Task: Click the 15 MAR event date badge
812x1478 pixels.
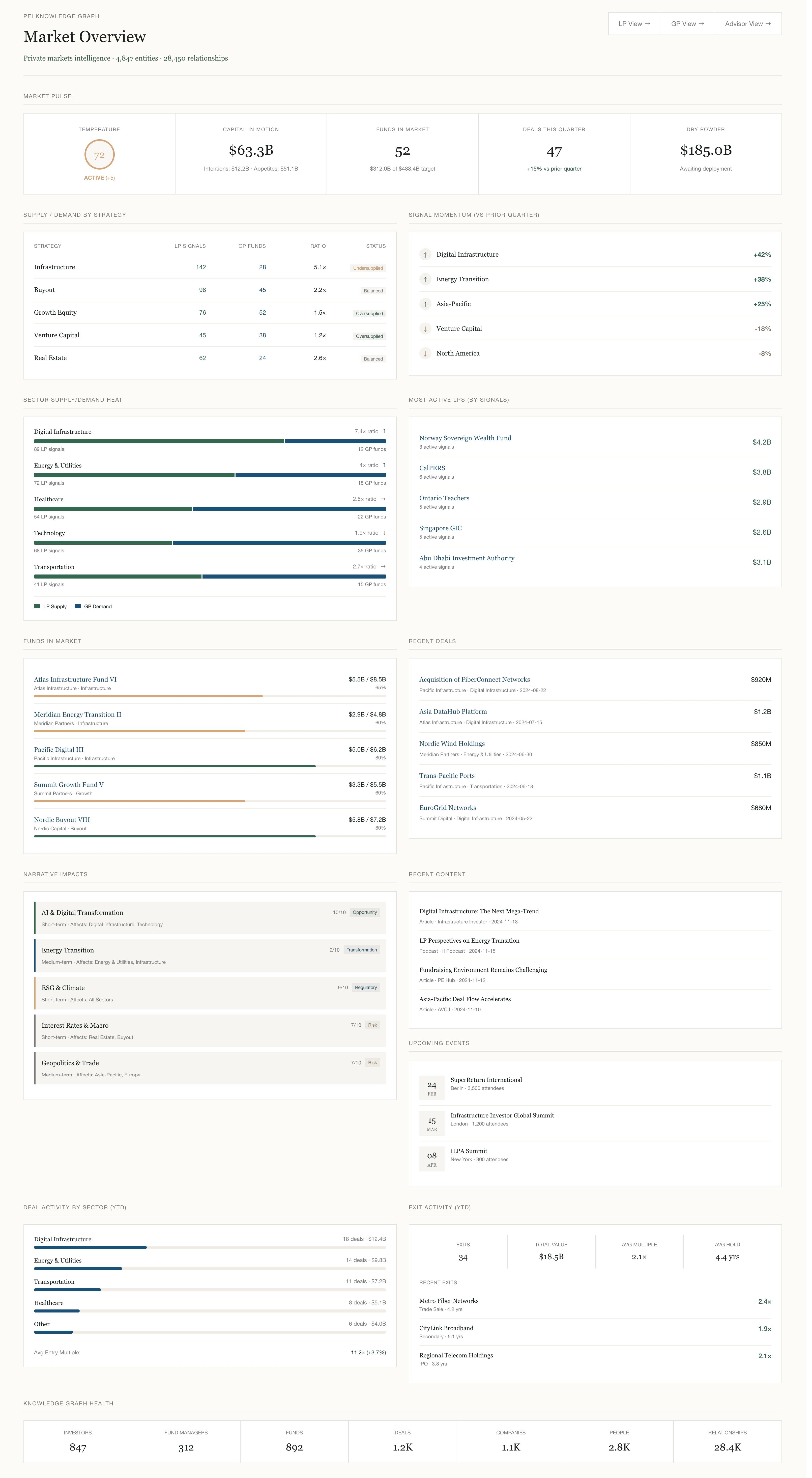Action: pyautogui.click(x=432, y=1124)
